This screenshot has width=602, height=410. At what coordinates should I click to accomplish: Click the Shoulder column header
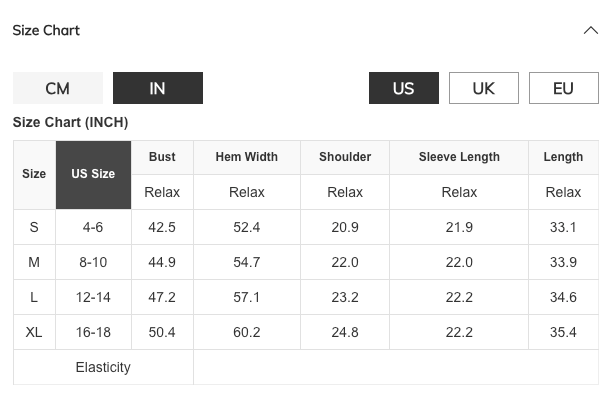pyautogui.click(x=345, y=157)
